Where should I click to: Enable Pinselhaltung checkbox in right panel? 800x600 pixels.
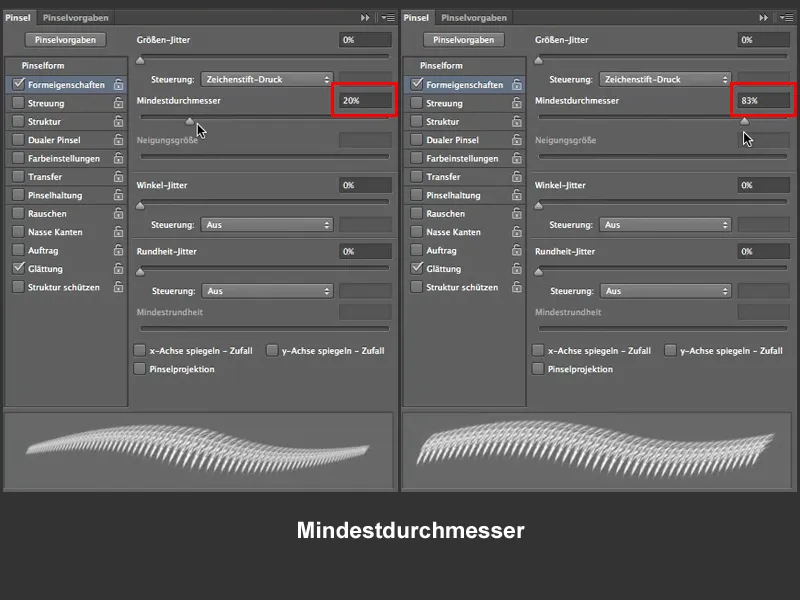pos(417,194)
